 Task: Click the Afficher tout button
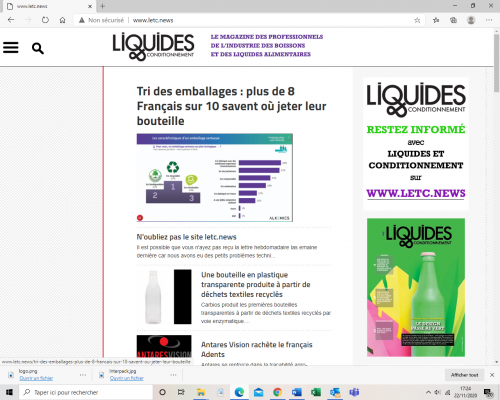click(465, 375)
